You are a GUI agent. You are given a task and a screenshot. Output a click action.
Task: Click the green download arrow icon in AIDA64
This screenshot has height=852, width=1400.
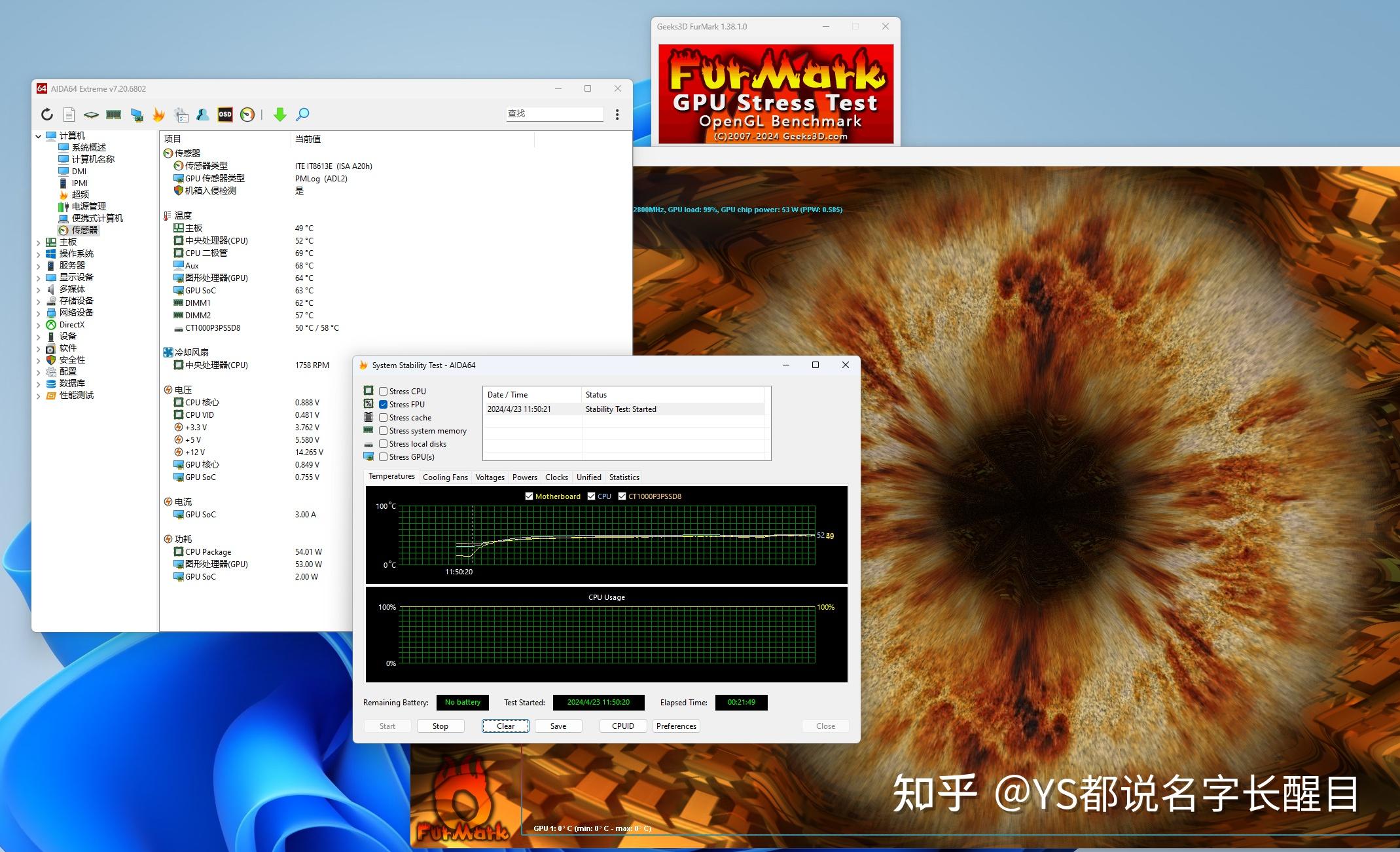pyautogui.click(x=281, y=114)
